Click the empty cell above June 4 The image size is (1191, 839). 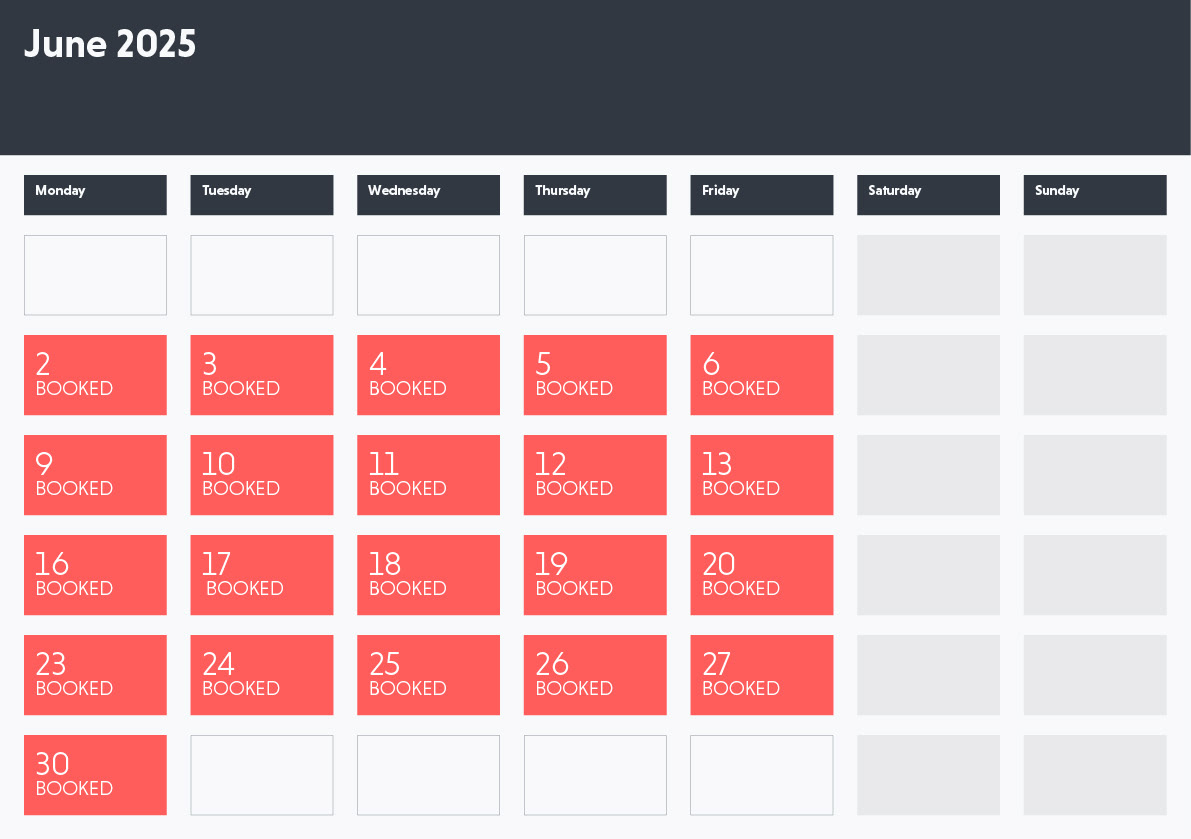428,275
